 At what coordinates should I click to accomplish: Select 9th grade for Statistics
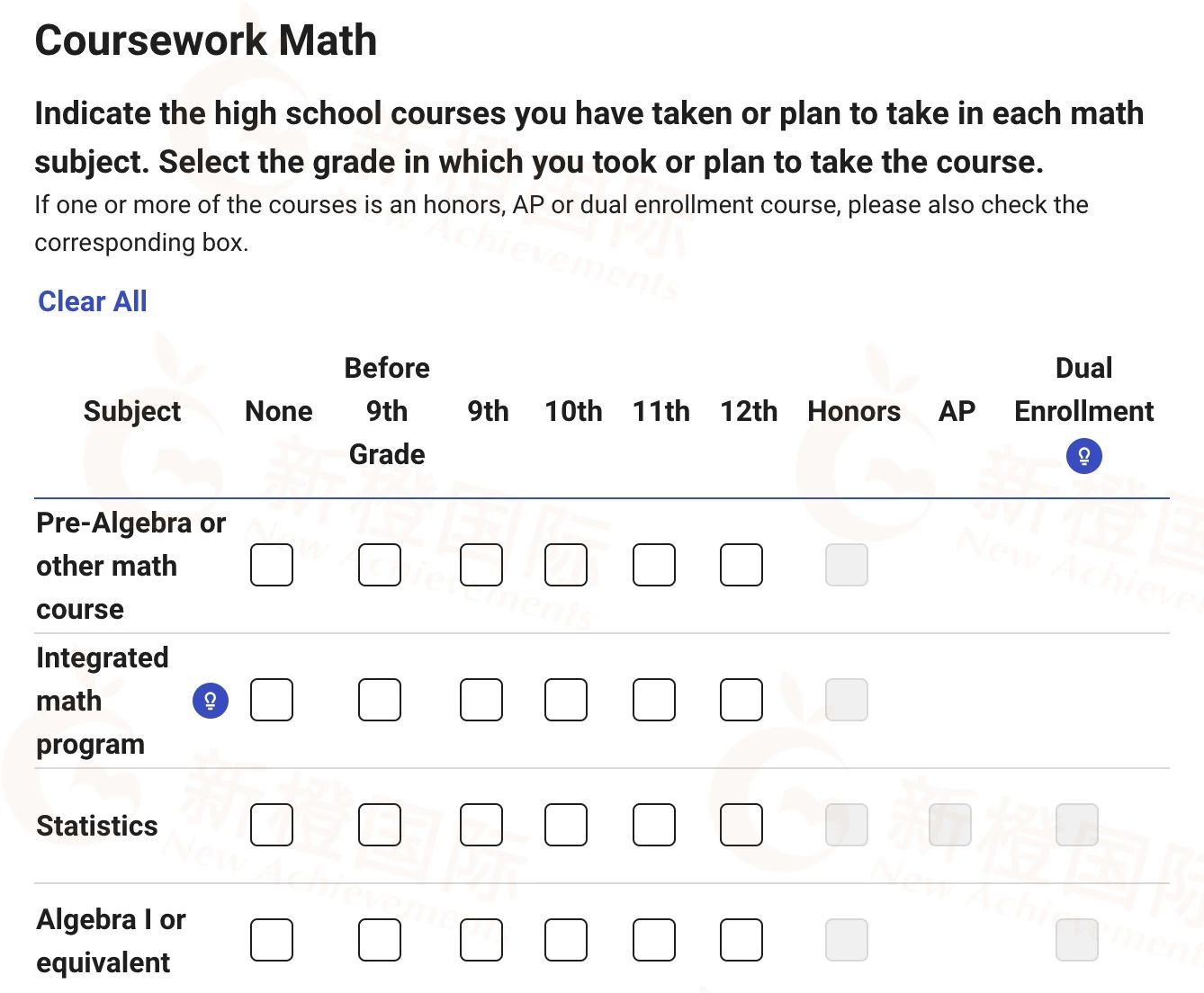[x=481, y=825]
